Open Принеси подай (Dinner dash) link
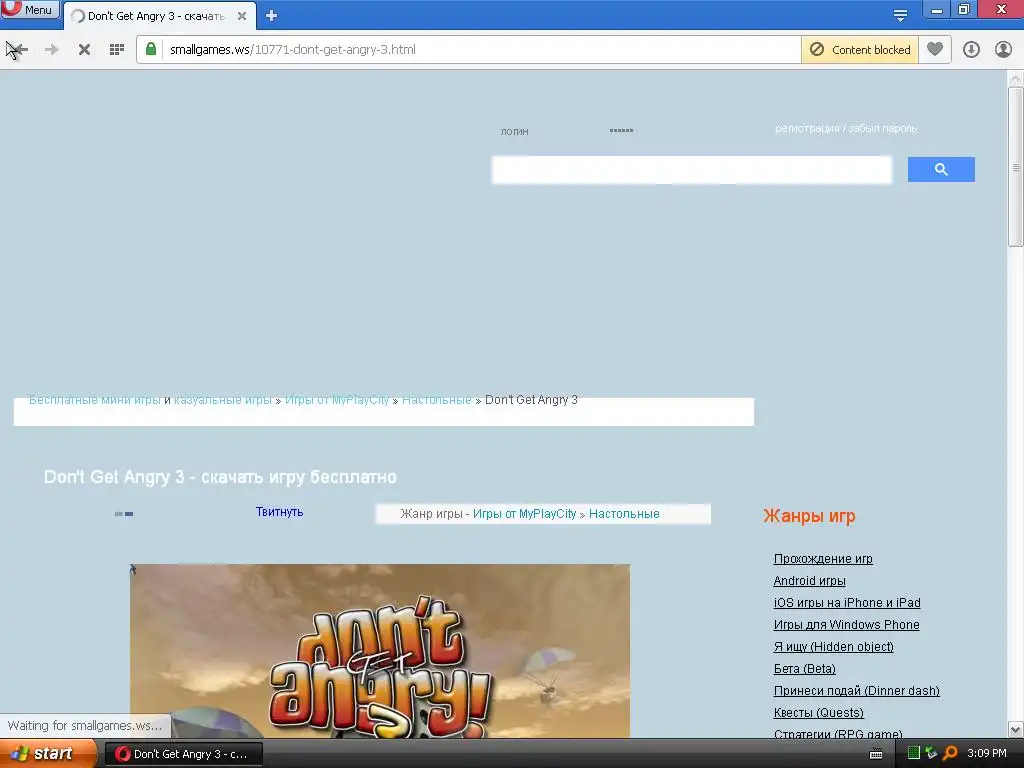 point(856,691)
